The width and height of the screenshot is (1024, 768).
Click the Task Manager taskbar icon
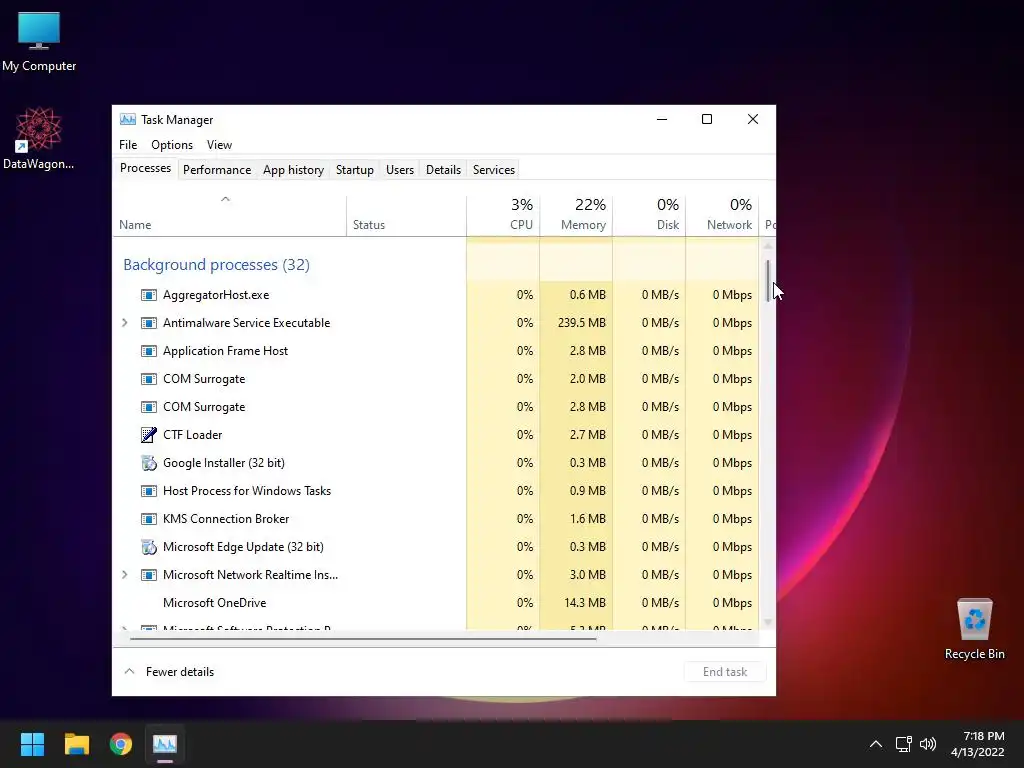(165, 744)
